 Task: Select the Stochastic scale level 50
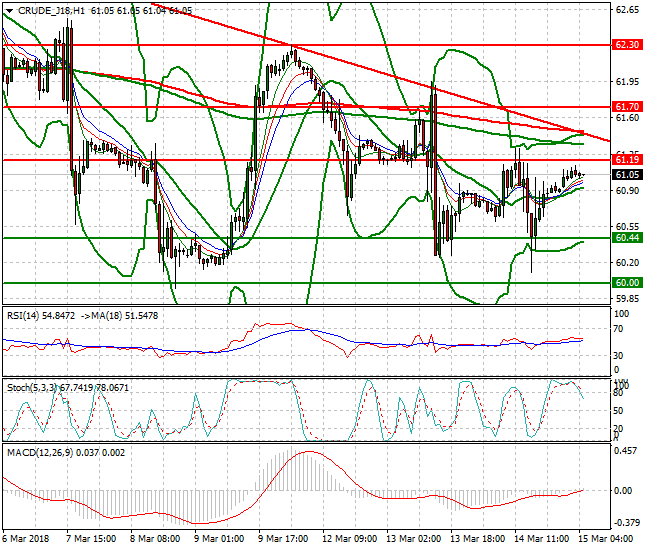click(x=618, y=411)
